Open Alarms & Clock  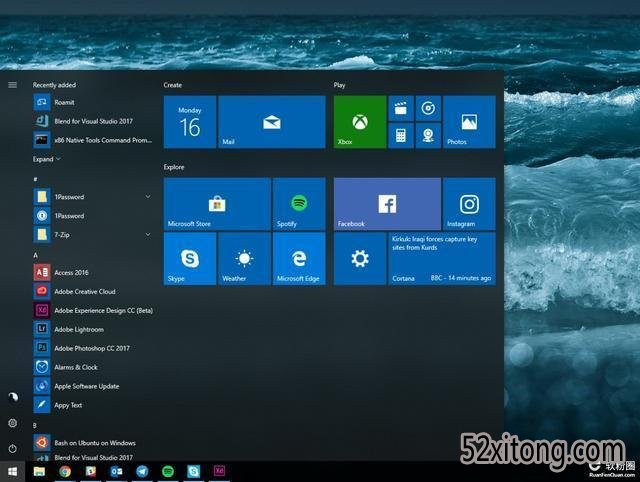click(93, 367)
